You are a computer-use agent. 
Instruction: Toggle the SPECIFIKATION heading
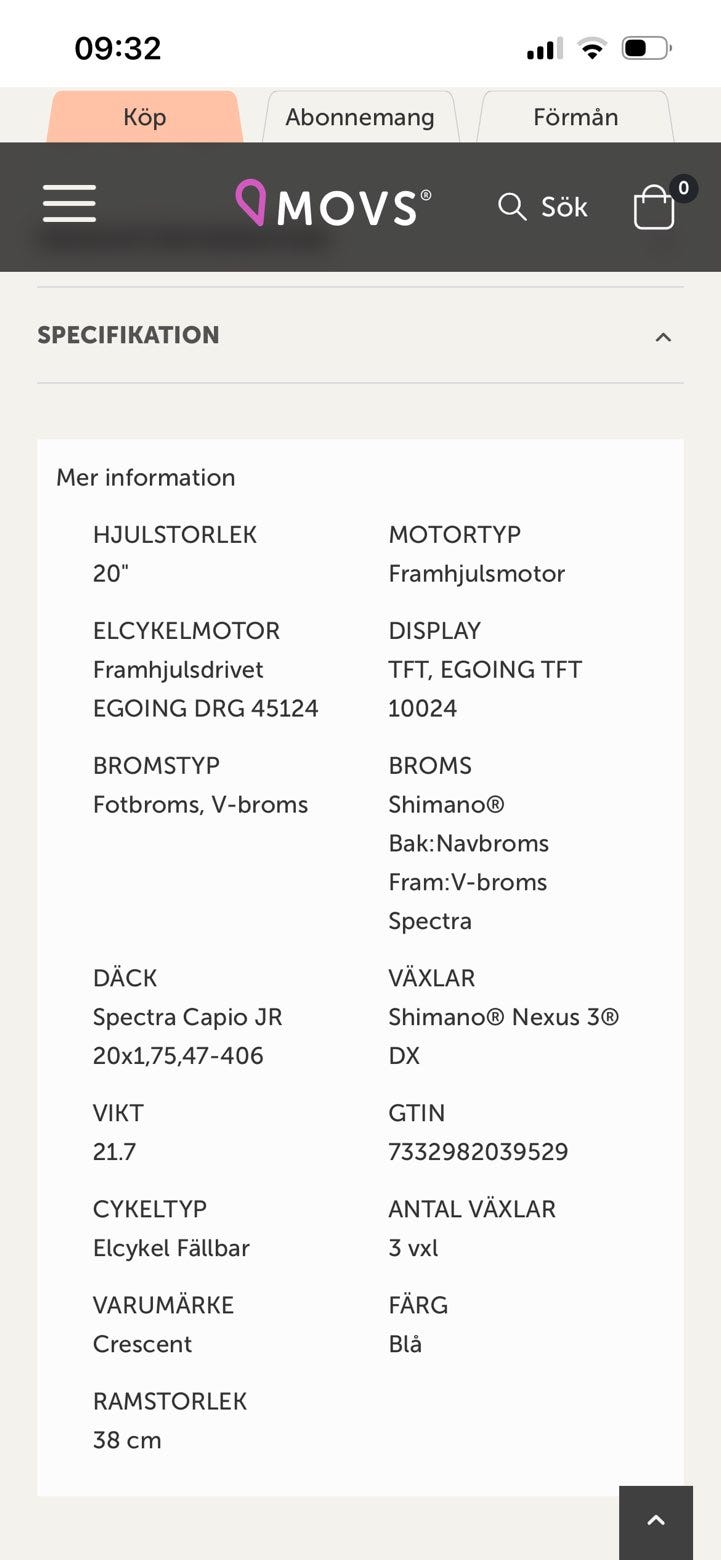coord(128,335)
